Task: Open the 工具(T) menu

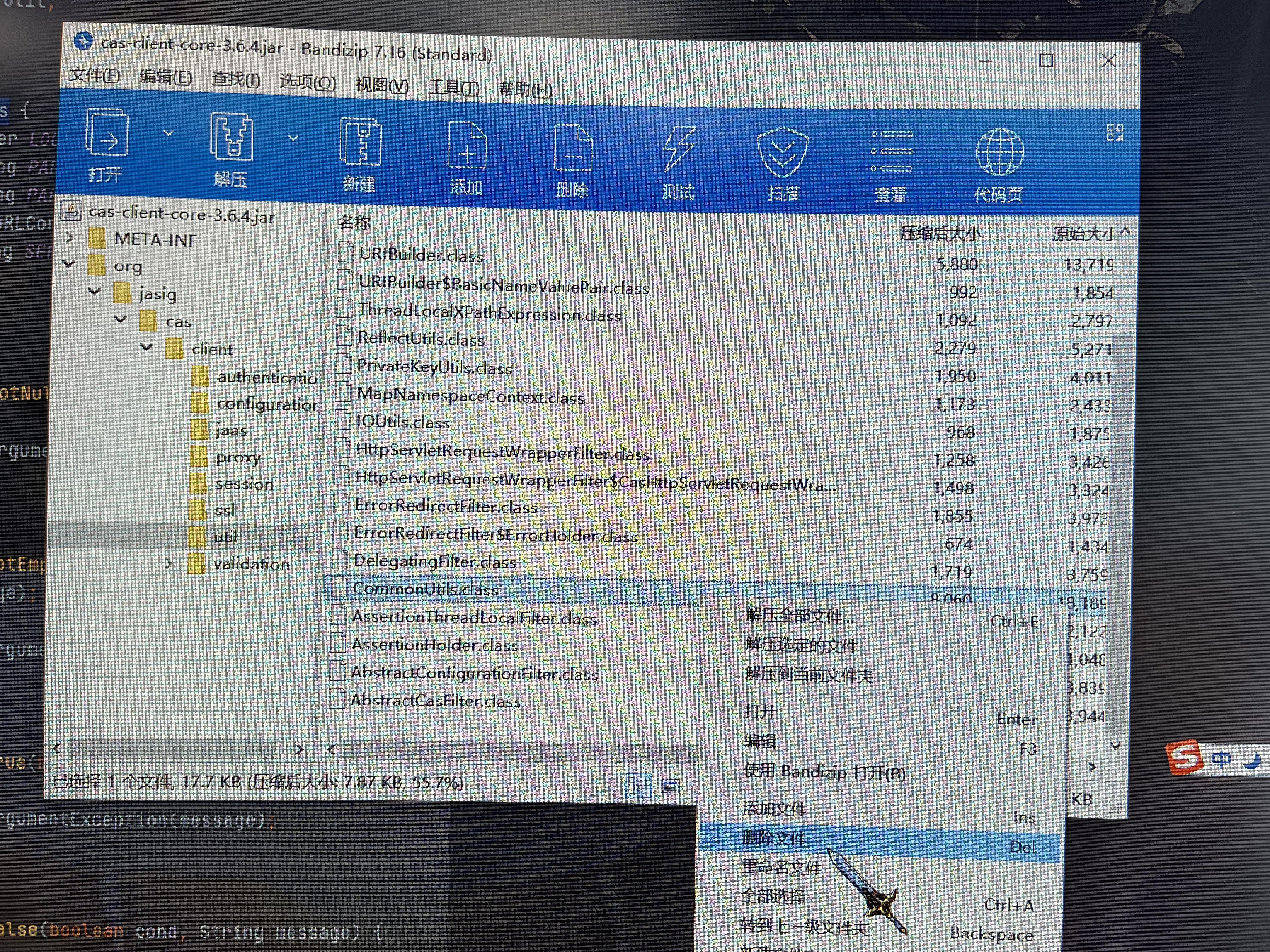Action: pos(454,87)
